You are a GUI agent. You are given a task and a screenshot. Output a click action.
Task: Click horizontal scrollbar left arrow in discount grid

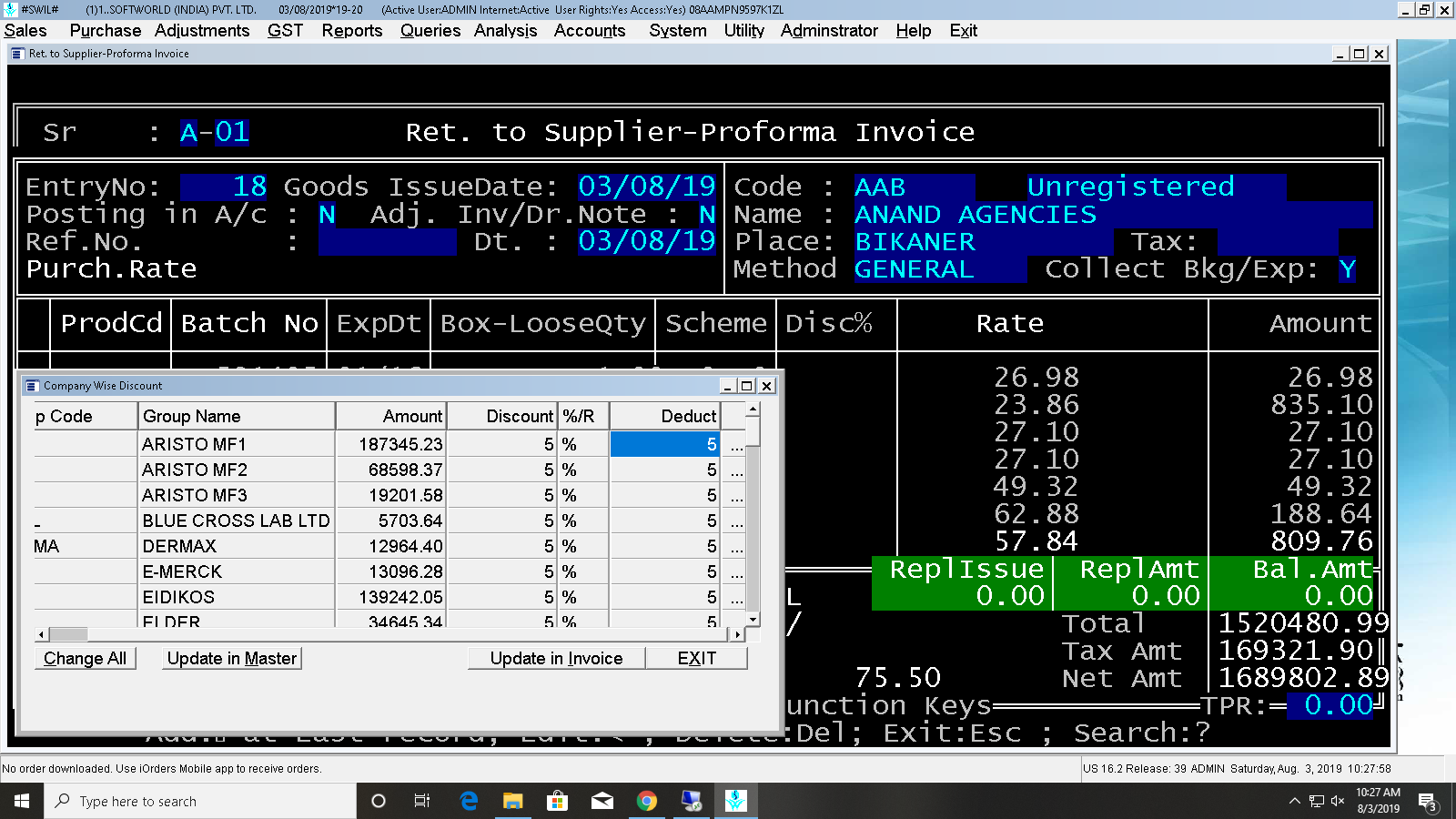point(42,634)
